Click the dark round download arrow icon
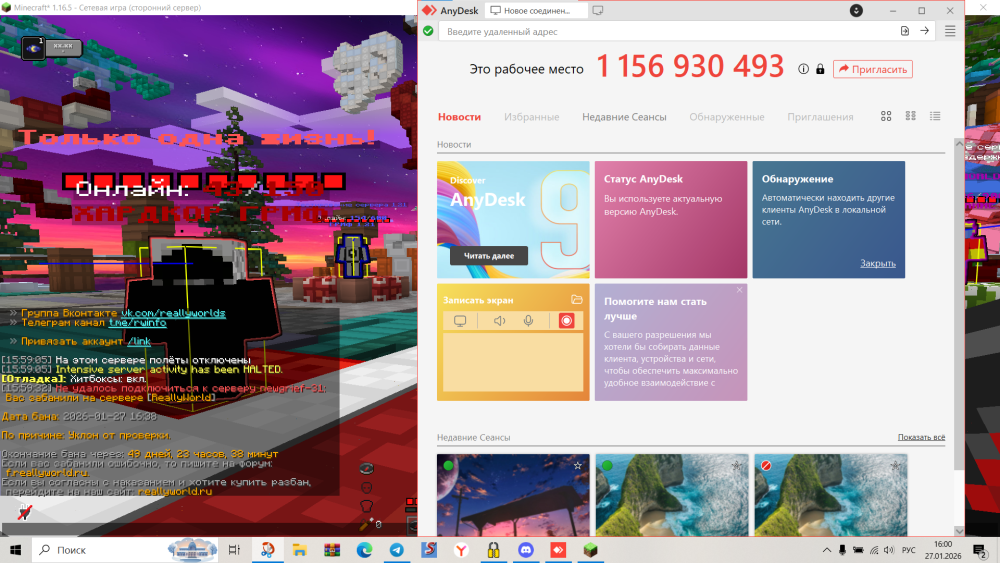This screenshot has height=563, width=1000. tap(857, 10)
